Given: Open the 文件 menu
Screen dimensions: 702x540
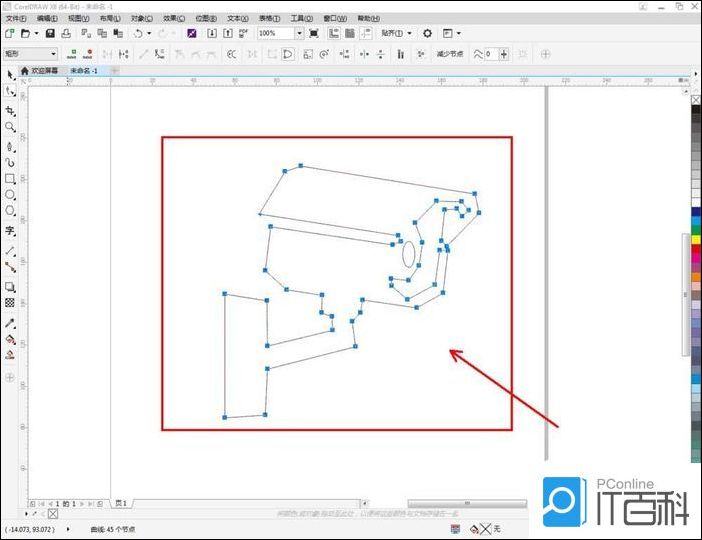Looking at the screenshot, I should click(x=16, y=18).
